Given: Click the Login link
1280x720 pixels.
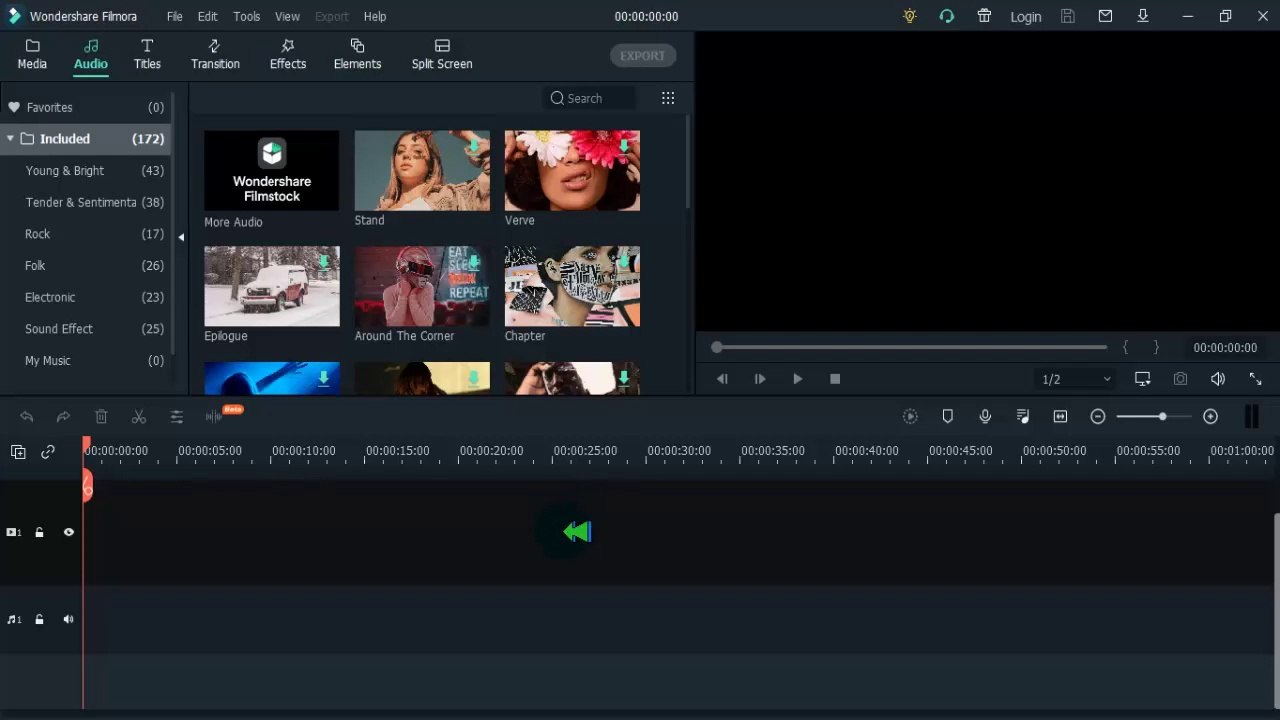Looking at the screenshot, I should 1025,17.
